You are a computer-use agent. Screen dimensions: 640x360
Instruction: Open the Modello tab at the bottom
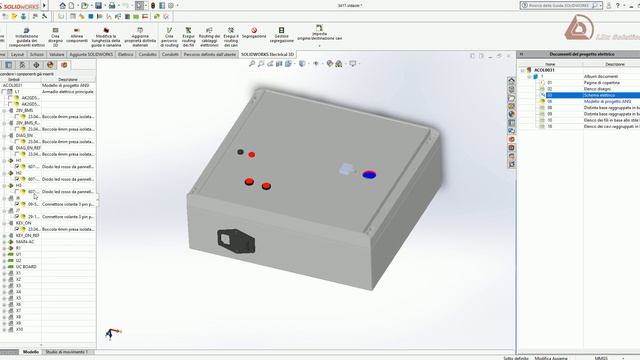tap(31, 352)
